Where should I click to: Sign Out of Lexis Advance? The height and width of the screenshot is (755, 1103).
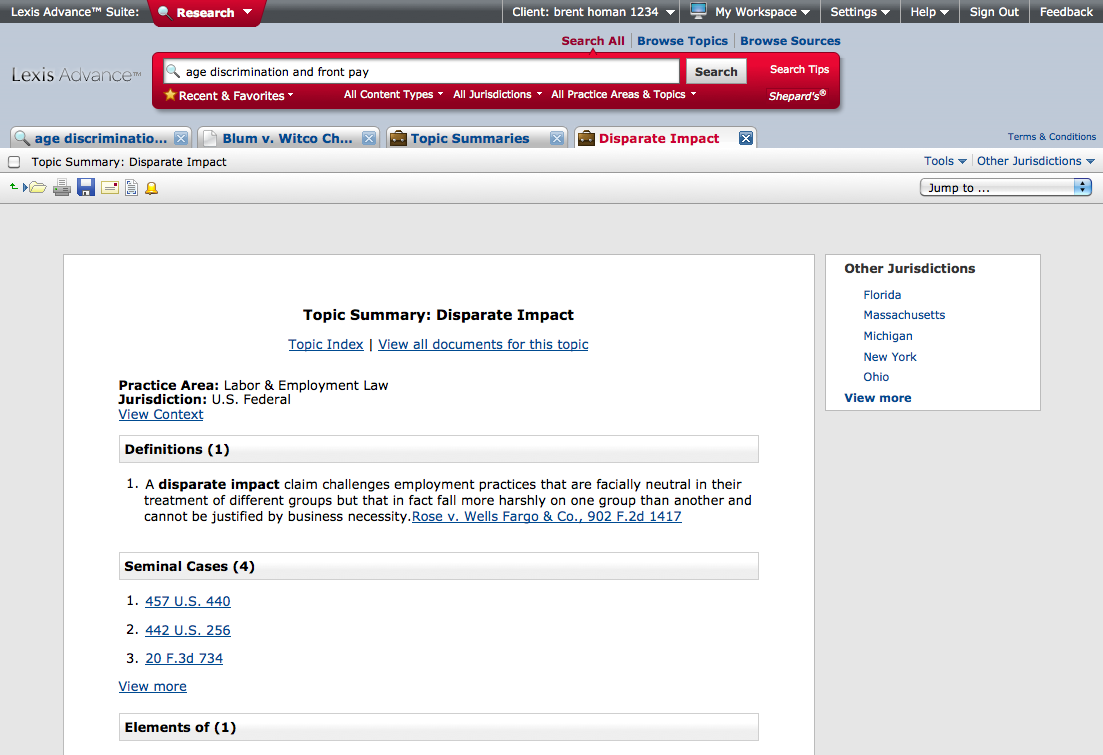[994, 12]
